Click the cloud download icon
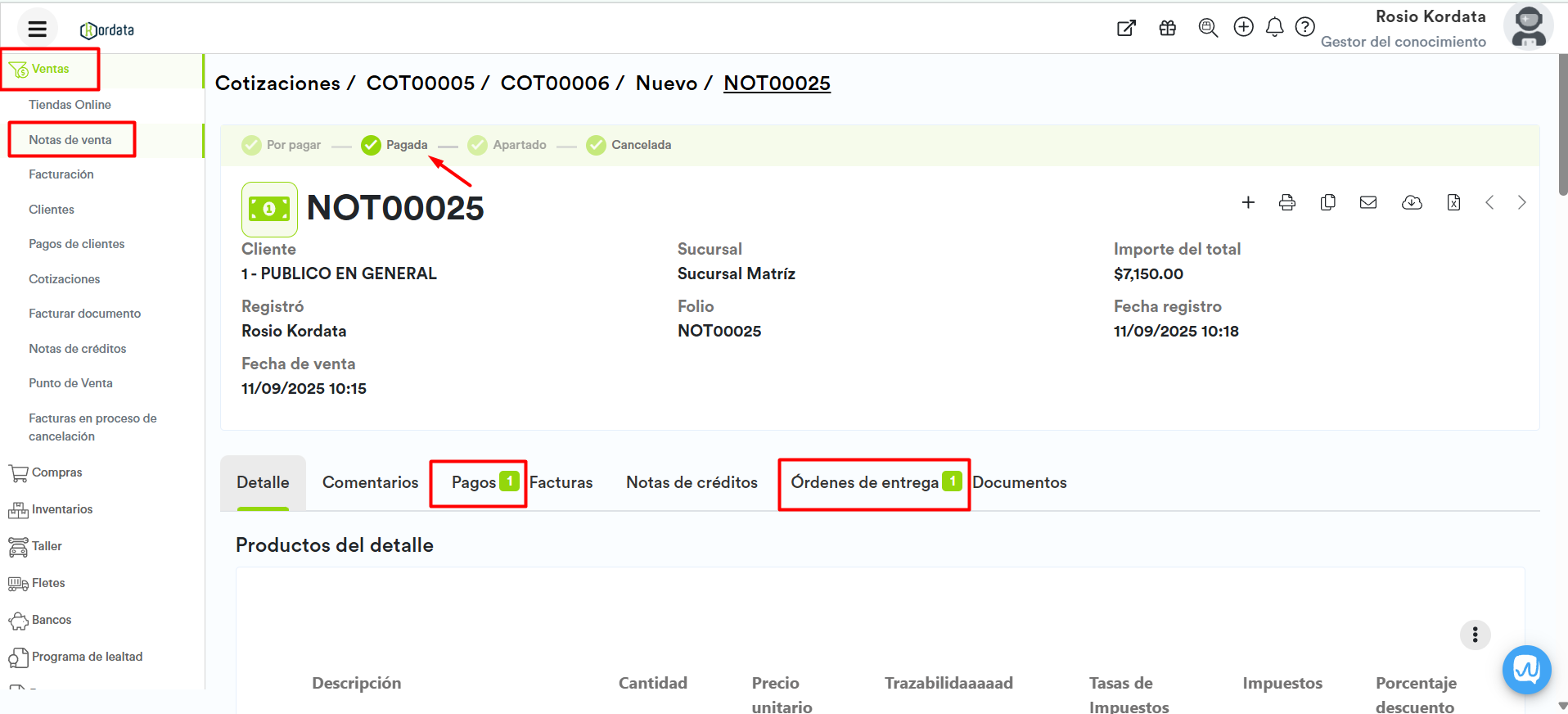 pyautogui.click(x=1412, y=202)
